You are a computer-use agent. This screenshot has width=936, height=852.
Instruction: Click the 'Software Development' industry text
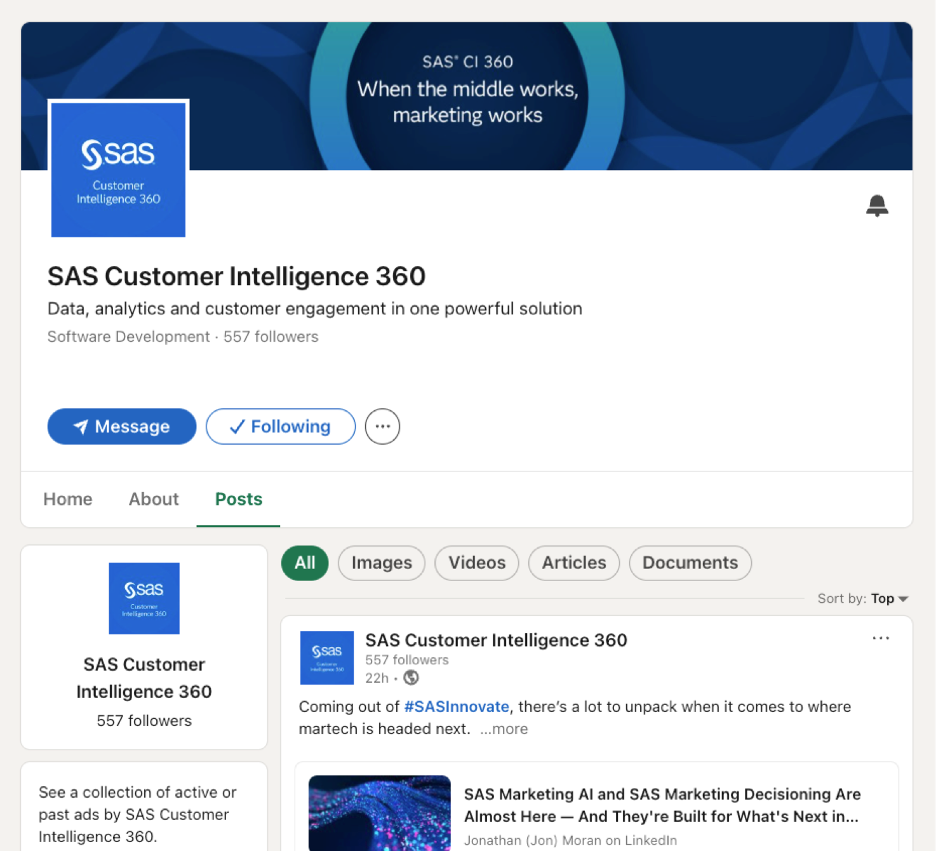[x=128, y=337]
